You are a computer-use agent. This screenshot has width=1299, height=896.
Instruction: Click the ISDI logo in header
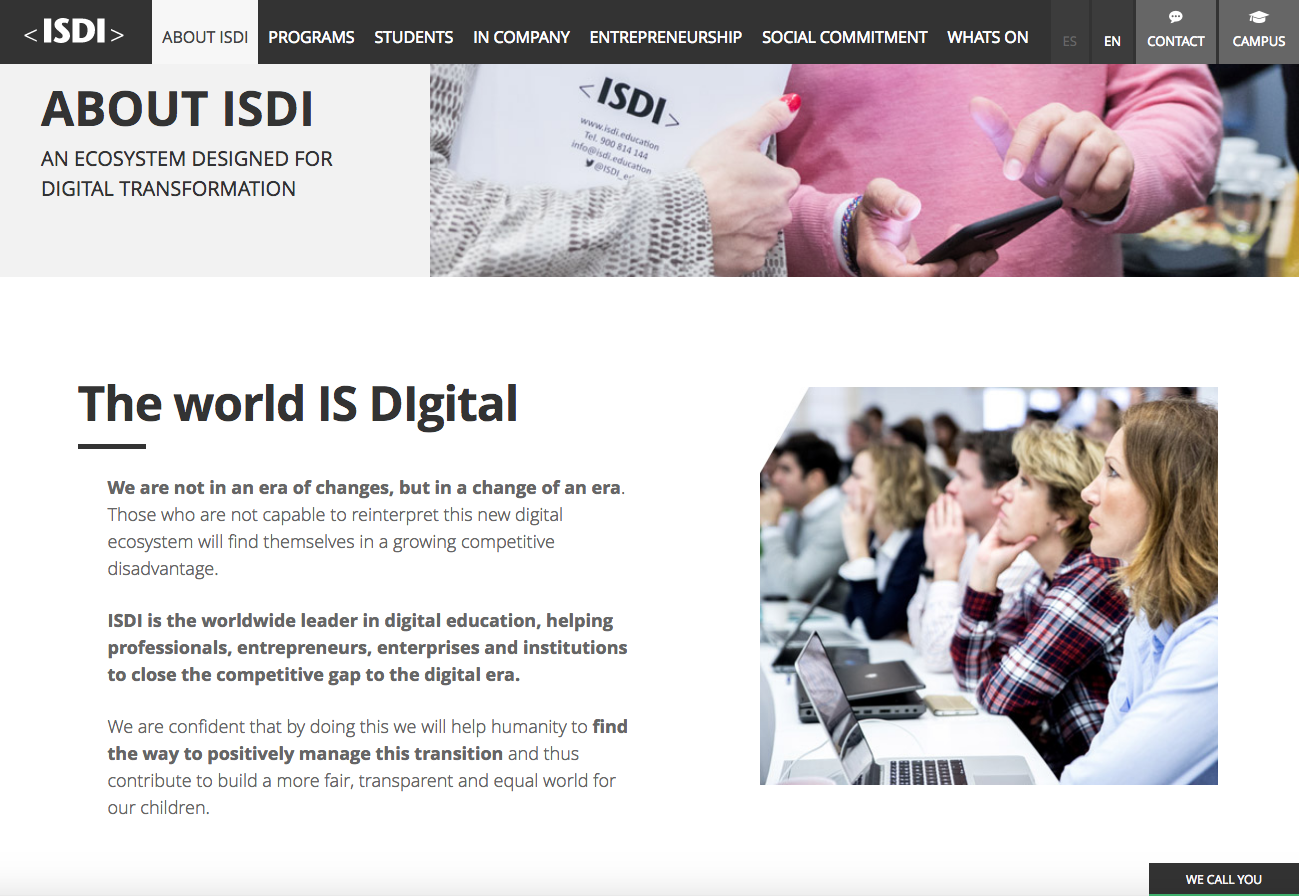[x=75, y=32]
